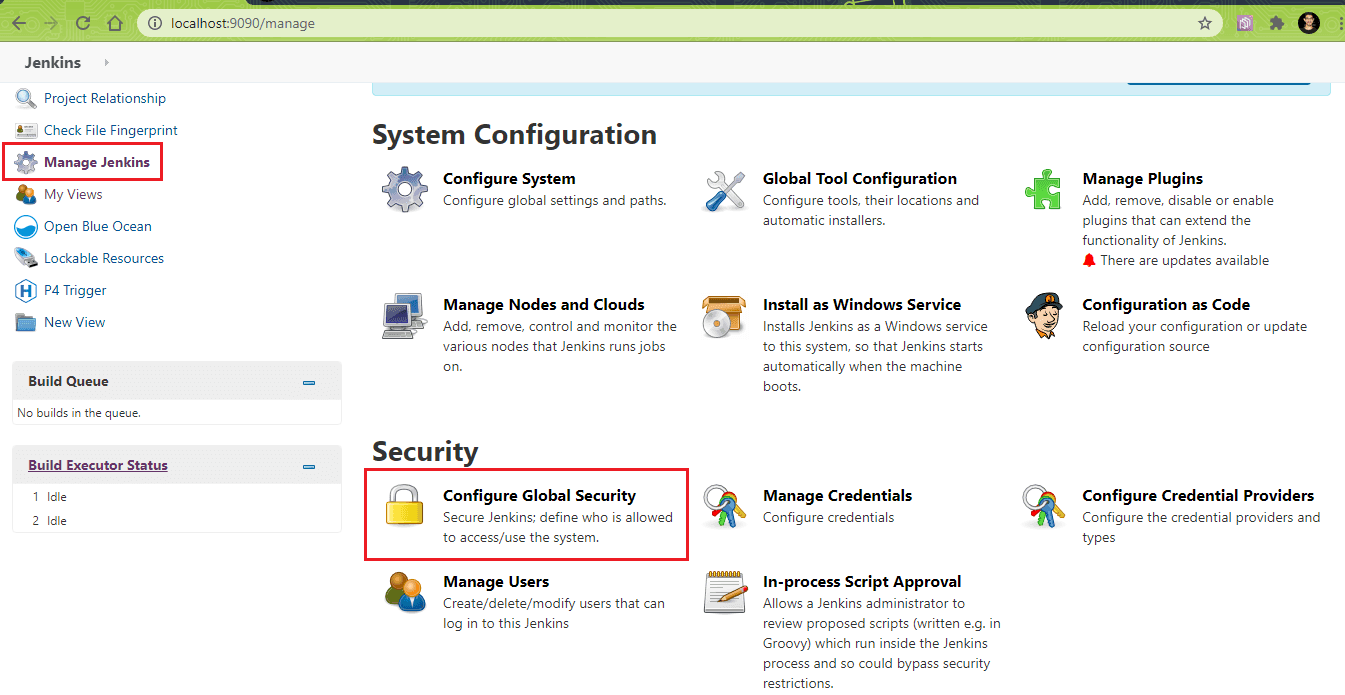Click the My Views people icon
The width and height of the screenshot is (1345, 695).
(26, 194)
